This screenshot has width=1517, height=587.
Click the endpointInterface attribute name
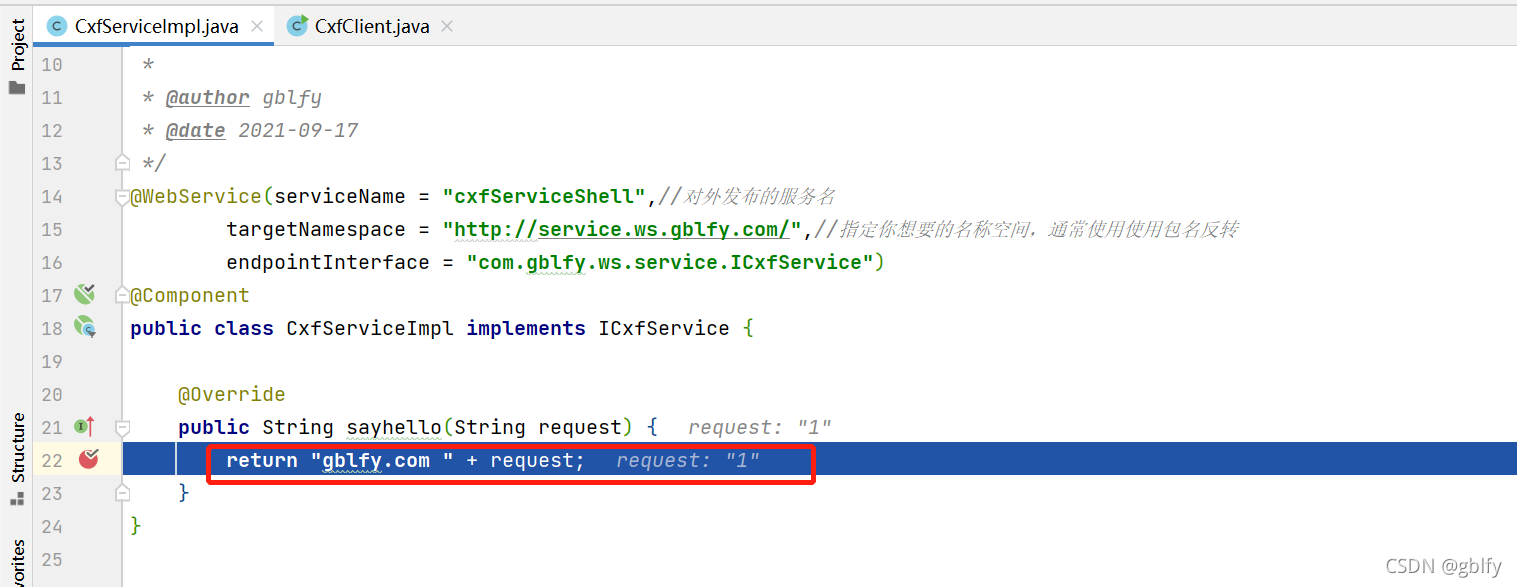tap(328, 262)
